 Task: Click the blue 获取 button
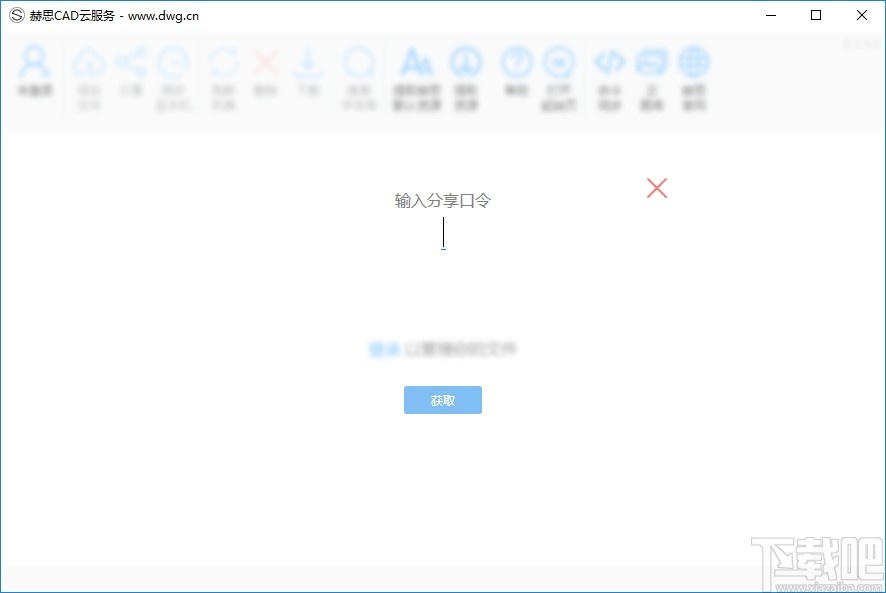click(x=442, y=399)
